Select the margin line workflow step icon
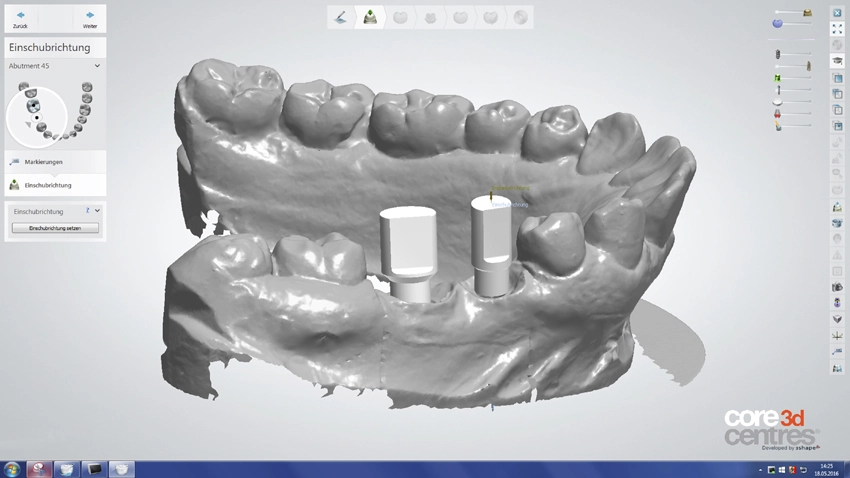Image resolution: width=850 pixels, height=478 pixels. pyautogui.click(x=341, y=17)
